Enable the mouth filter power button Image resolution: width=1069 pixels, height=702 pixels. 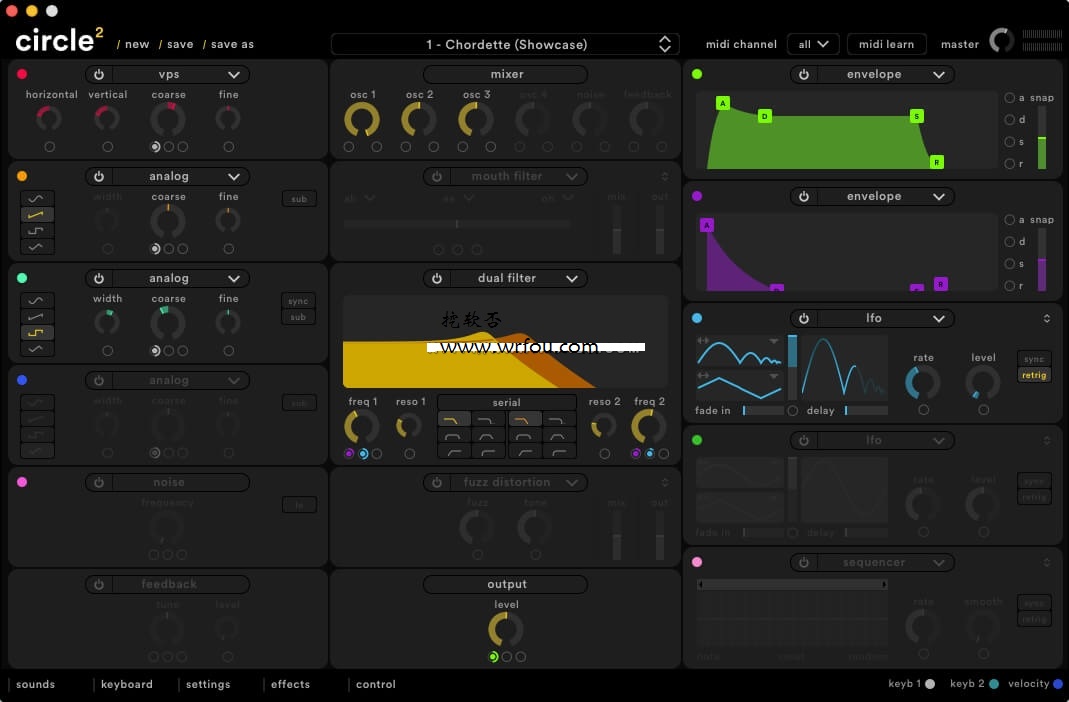tap(437, 177)
